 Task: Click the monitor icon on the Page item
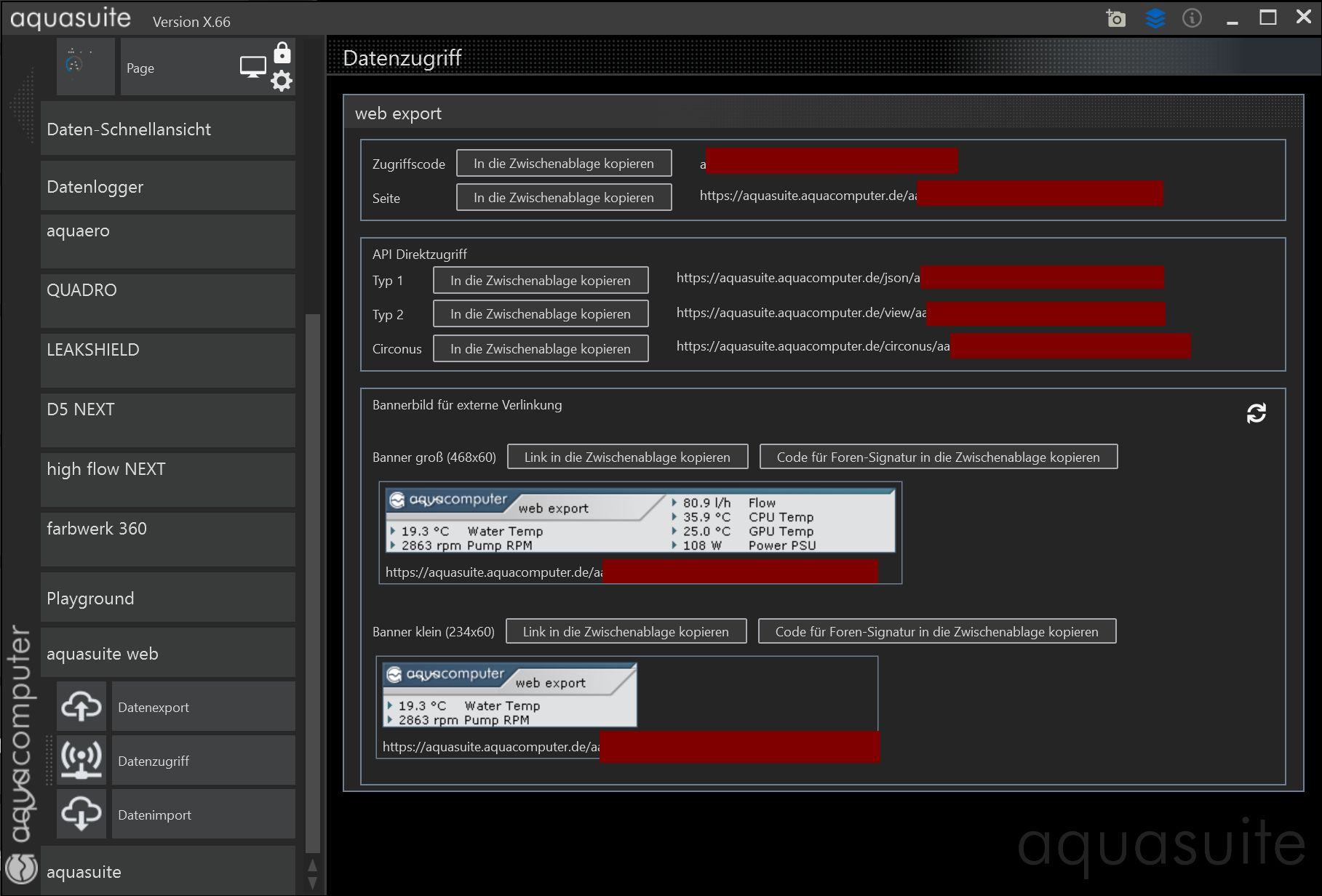tap(253, 68)
